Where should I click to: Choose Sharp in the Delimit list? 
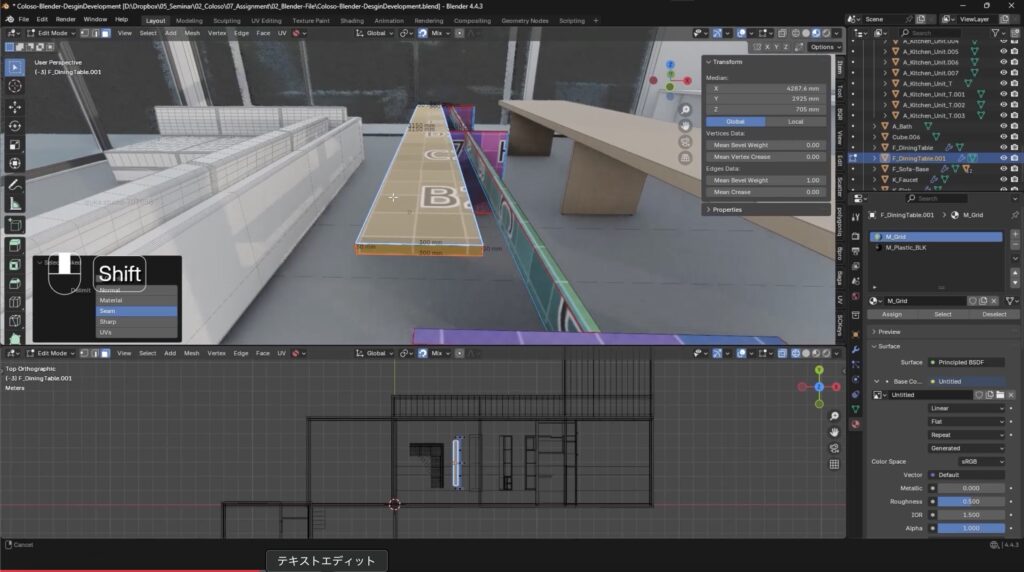click(x=136, y=322)
